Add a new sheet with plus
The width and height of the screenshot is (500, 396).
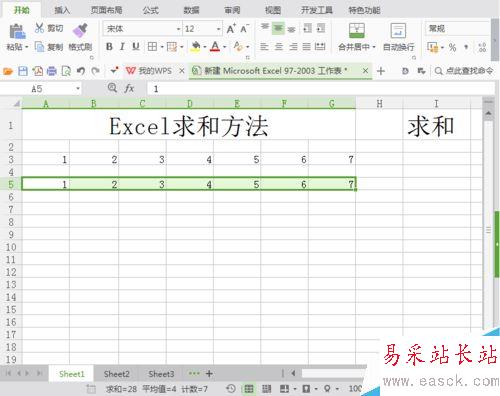[209, 374]
